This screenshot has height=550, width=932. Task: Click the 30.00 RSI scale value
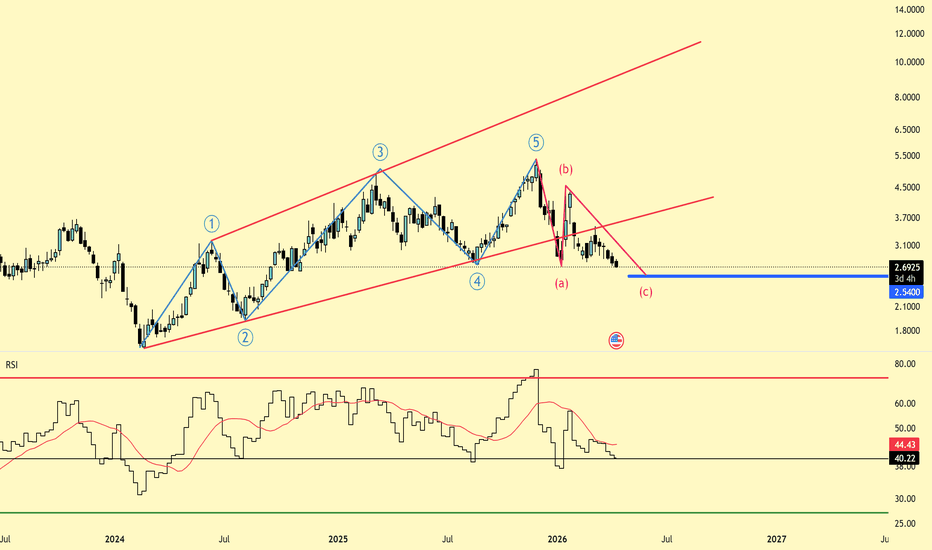(x=905, y=499)
